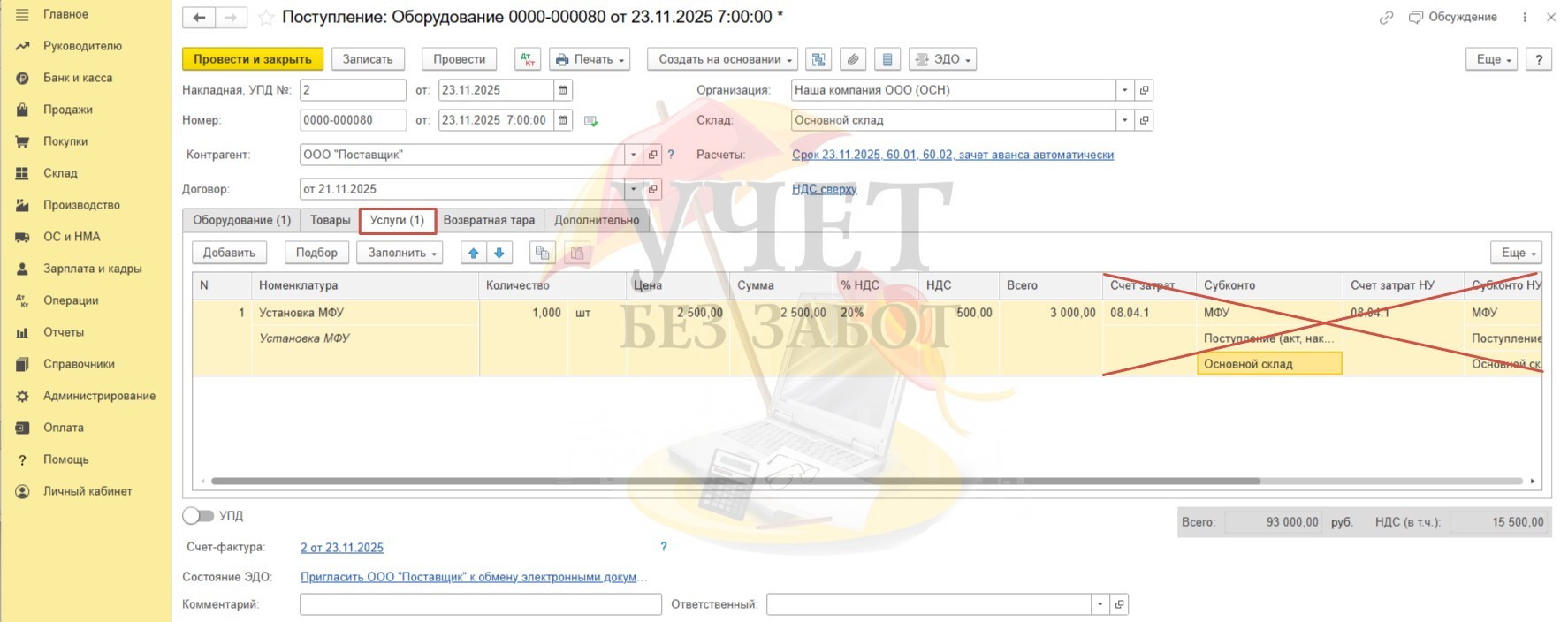Click the green posting status icon
The width and height of the screenshot is (1568, 622).
pyautogui.click(x=590, y=121)
